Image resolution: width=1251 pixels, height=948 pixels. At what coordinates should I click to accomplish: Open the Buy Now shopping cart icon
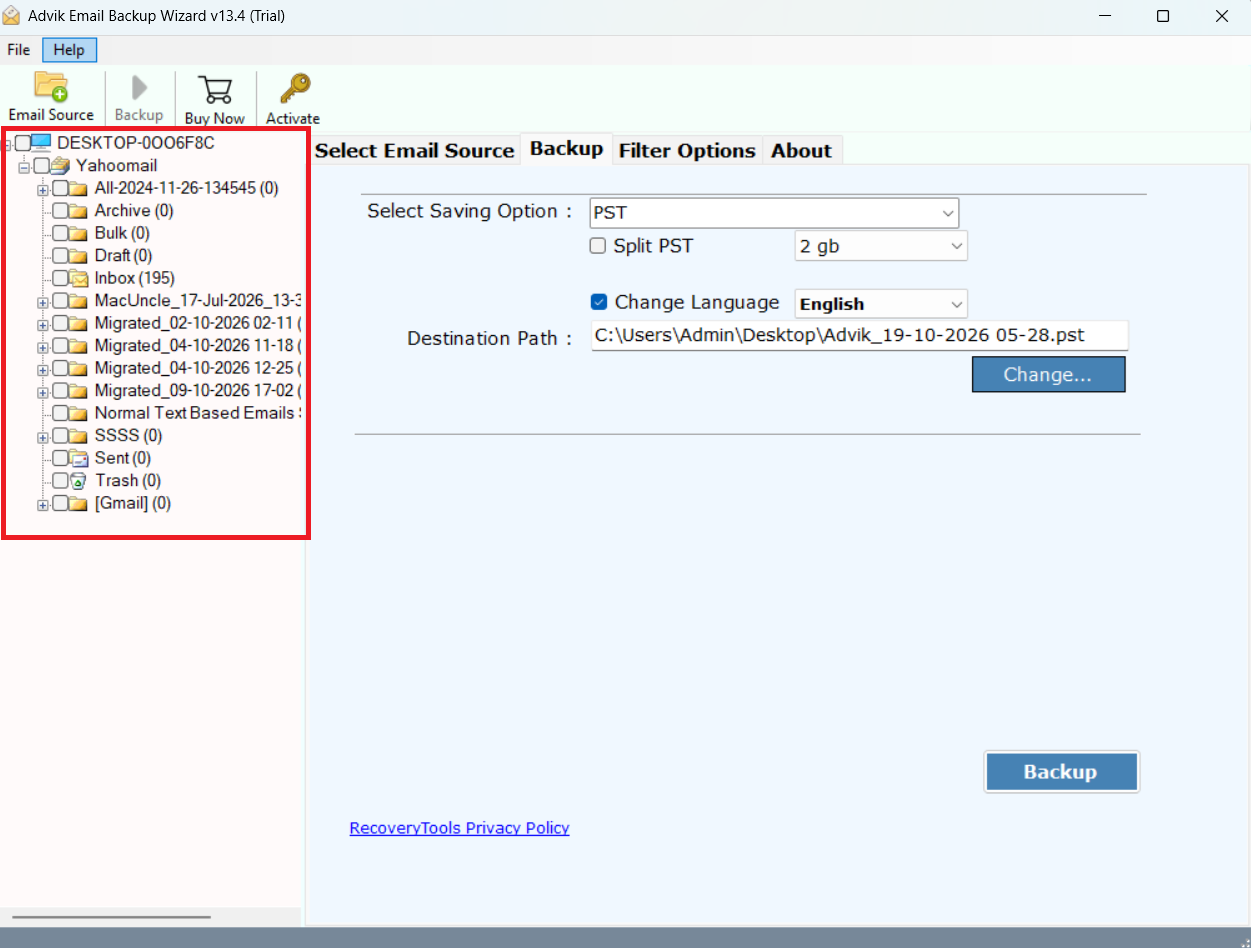(215, 90)
